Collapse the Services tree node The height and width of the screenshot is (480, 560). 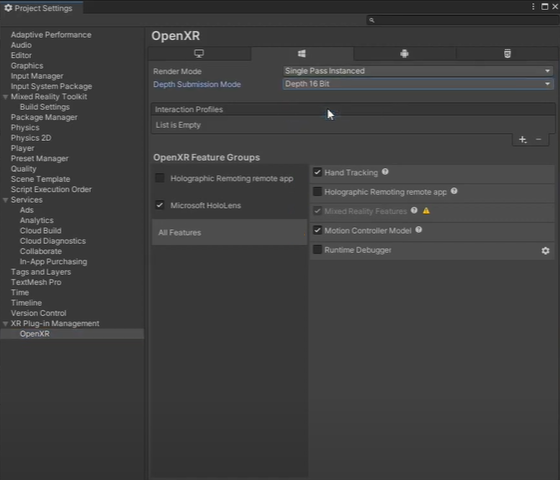click(5, 200)
